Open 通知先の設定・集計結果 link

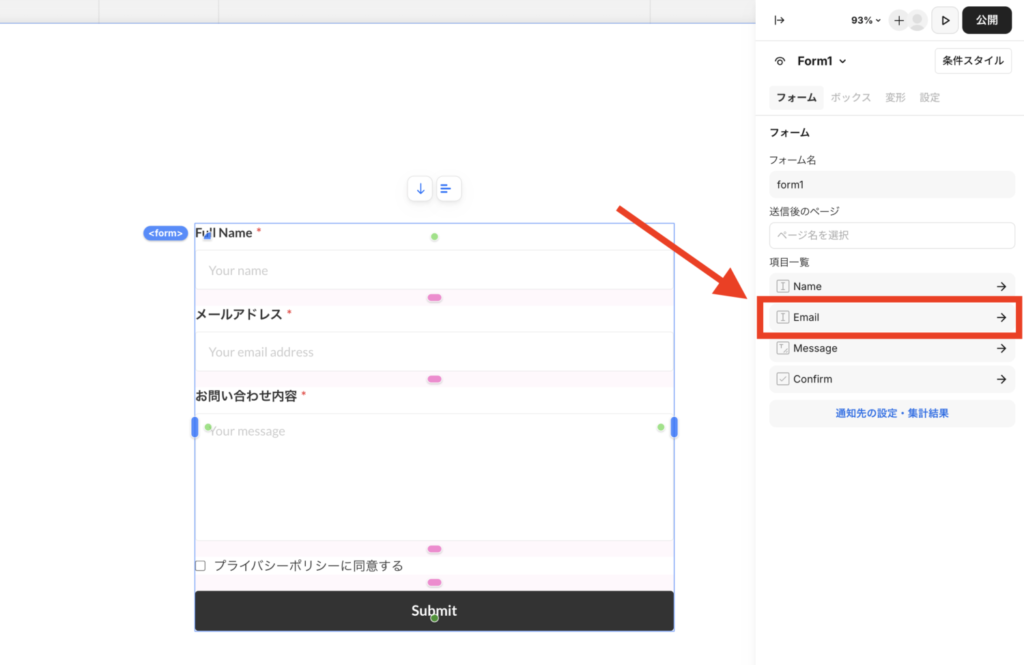(891, 413)
